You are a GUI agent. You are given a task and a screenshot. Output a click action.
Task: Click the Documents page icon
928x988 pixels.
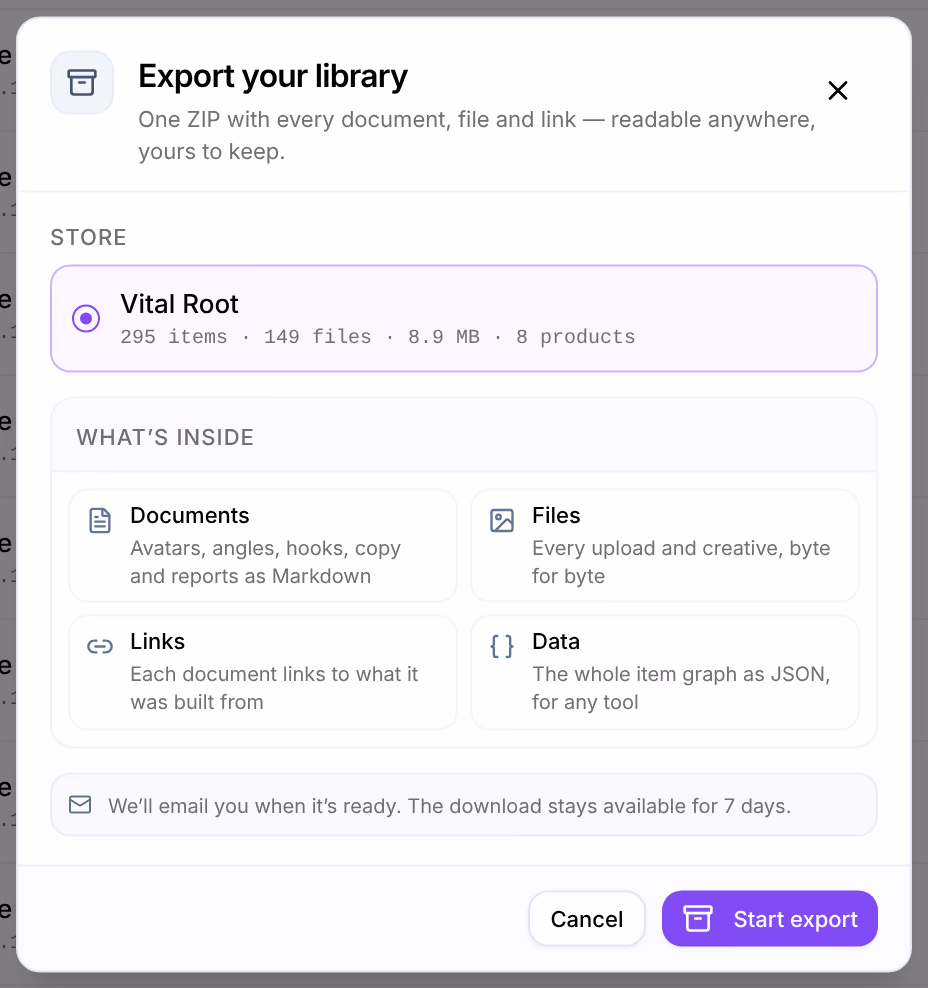(x=100, y=520)
